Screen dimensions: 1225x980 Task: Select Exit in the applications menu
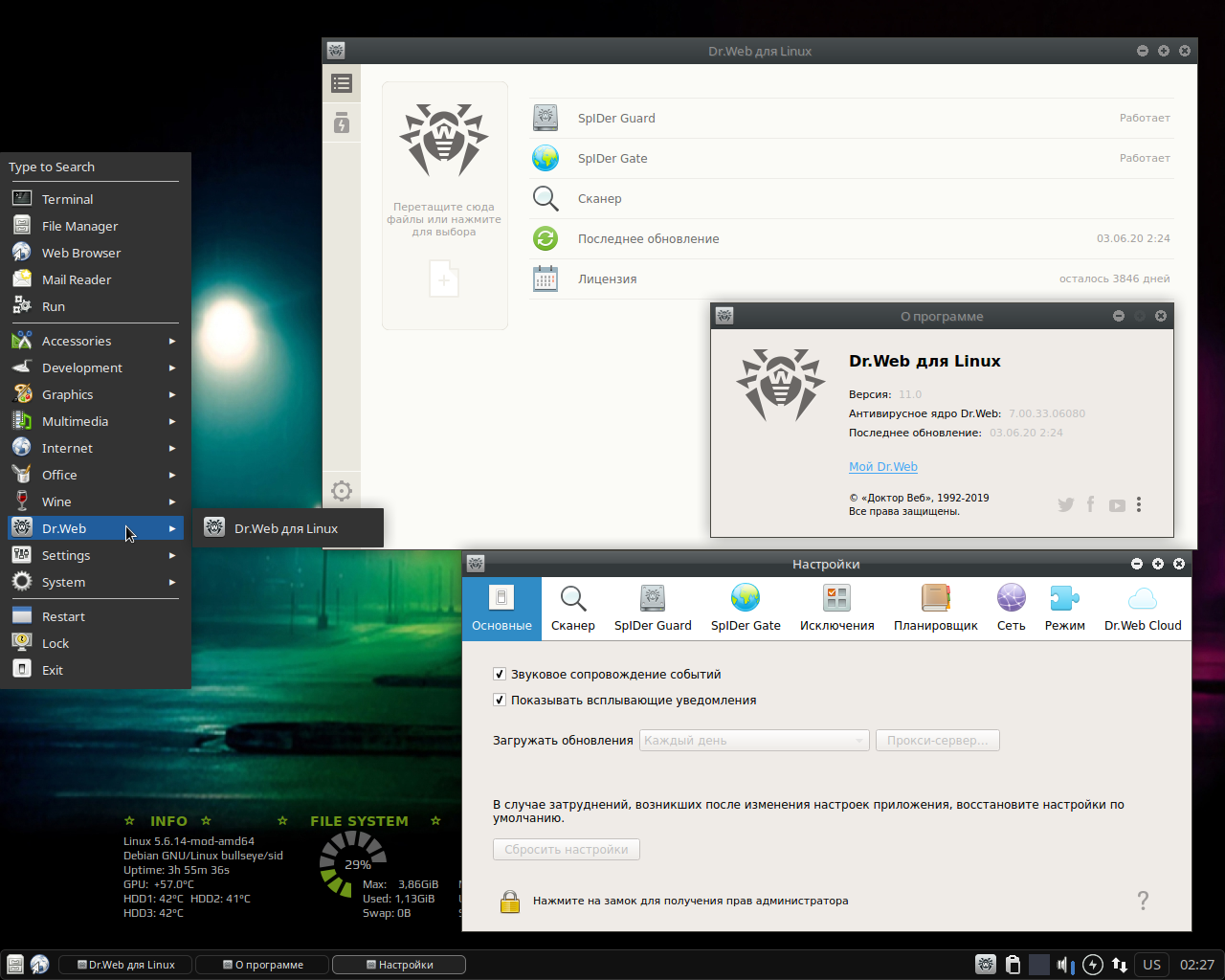(x=95, y=670)
